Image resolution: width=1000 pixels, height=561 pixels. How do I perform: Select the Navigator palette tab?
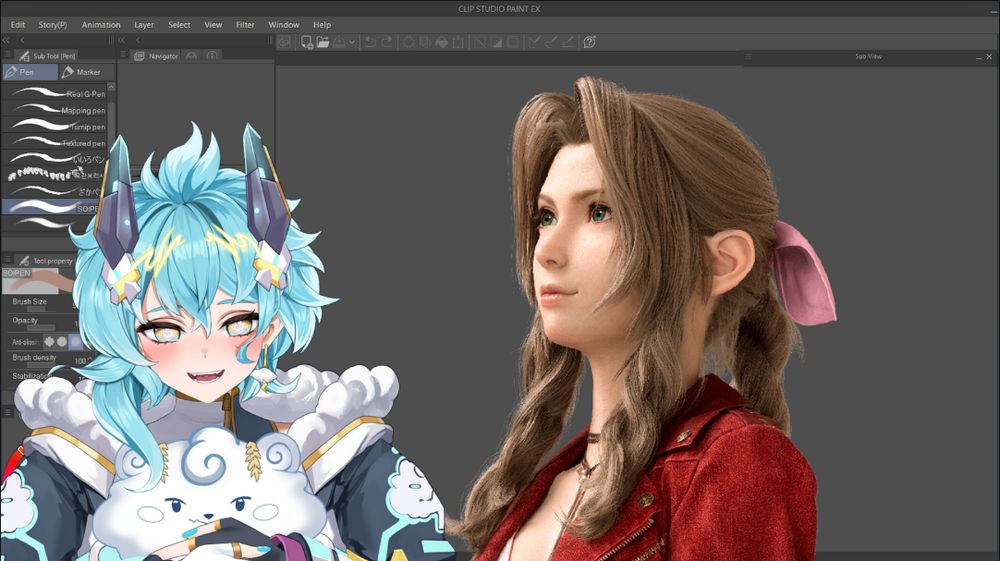tap(156, 56)
